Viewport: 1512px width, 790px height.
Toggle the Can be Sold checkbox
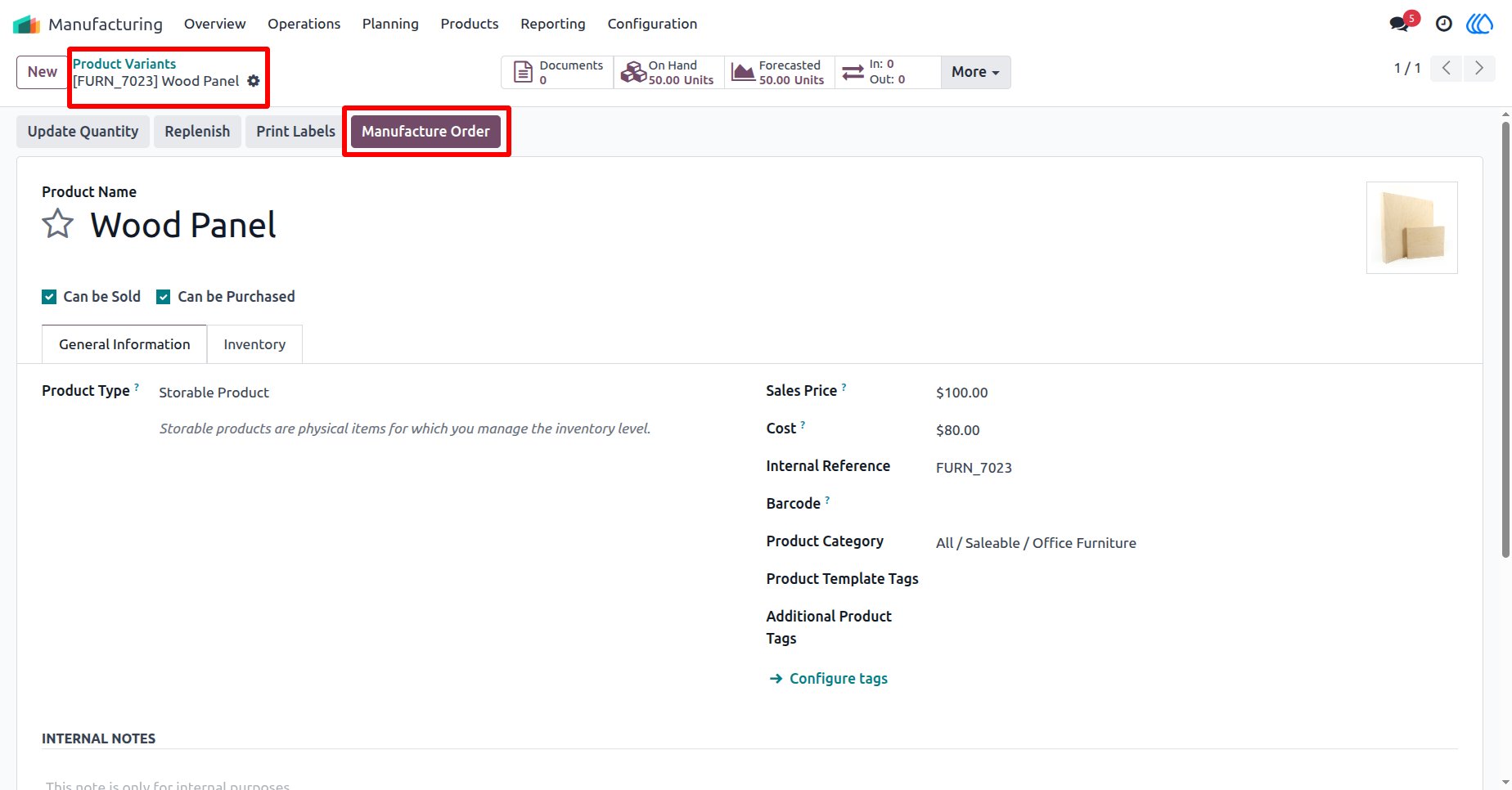49,297
